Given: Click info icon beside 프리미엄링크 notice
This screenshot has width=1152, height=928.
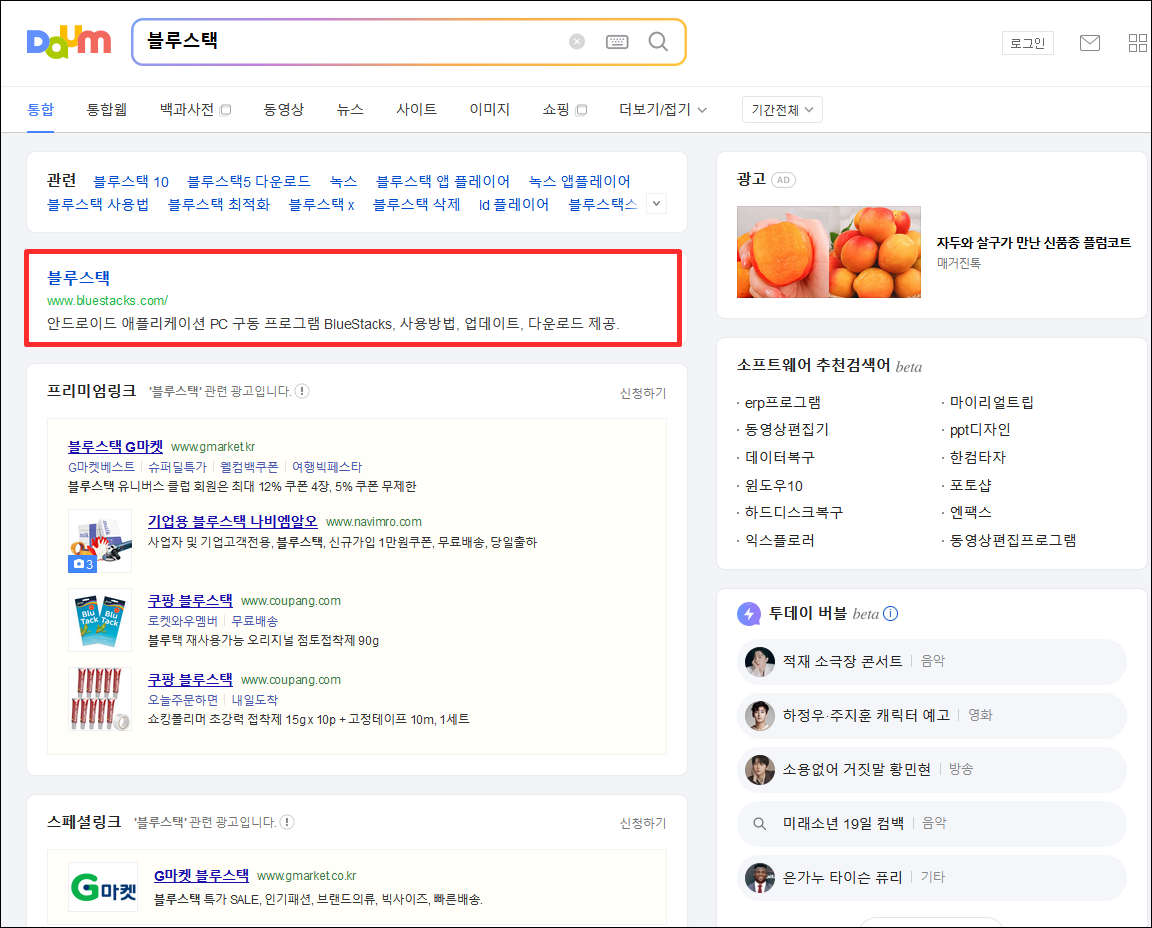Looking at the screenshot, I should [x=302, y=391].
